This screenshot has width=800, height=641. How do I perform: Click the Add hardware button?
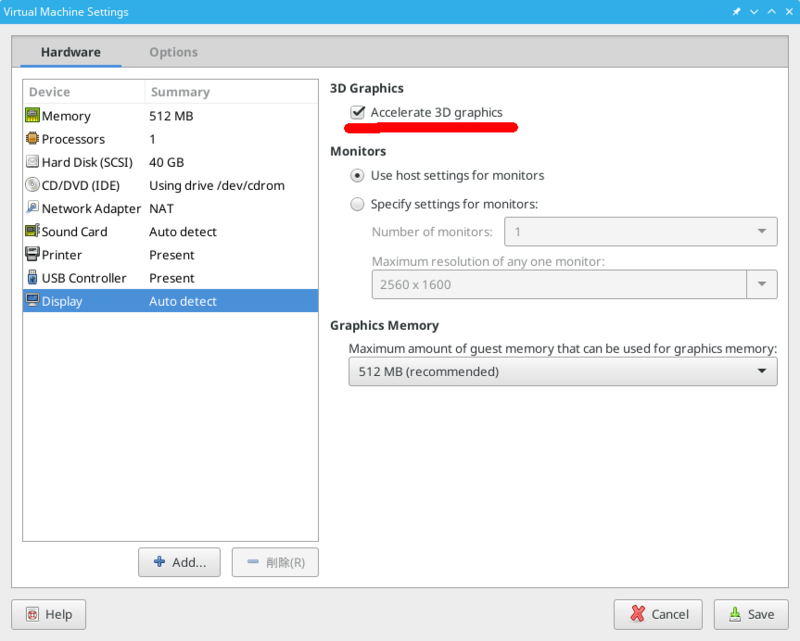click(x=179, y=562)
